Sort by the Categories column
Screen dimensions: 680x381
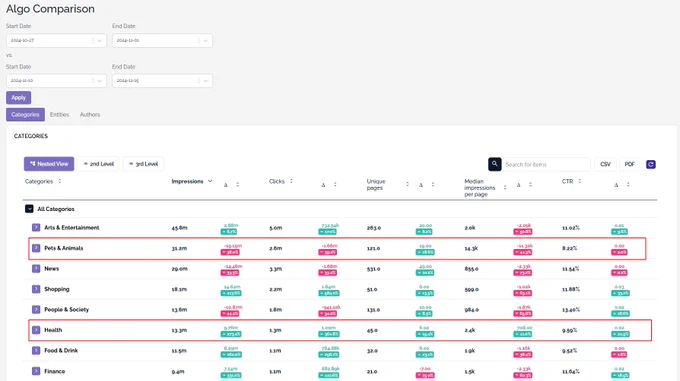(59, 181)
